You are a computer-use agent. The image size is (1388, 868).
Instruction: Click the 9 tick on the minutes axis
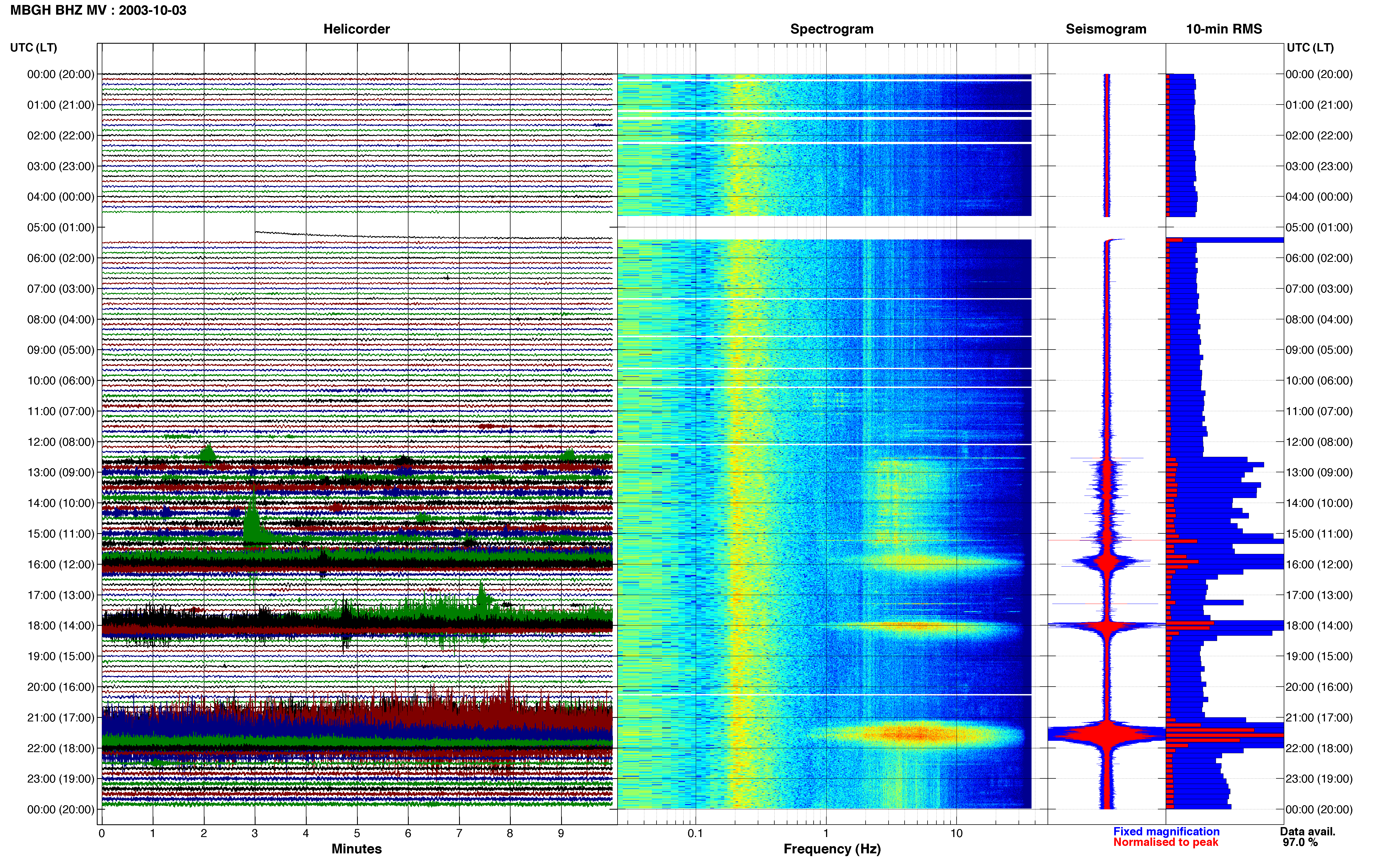click(561, 833)
